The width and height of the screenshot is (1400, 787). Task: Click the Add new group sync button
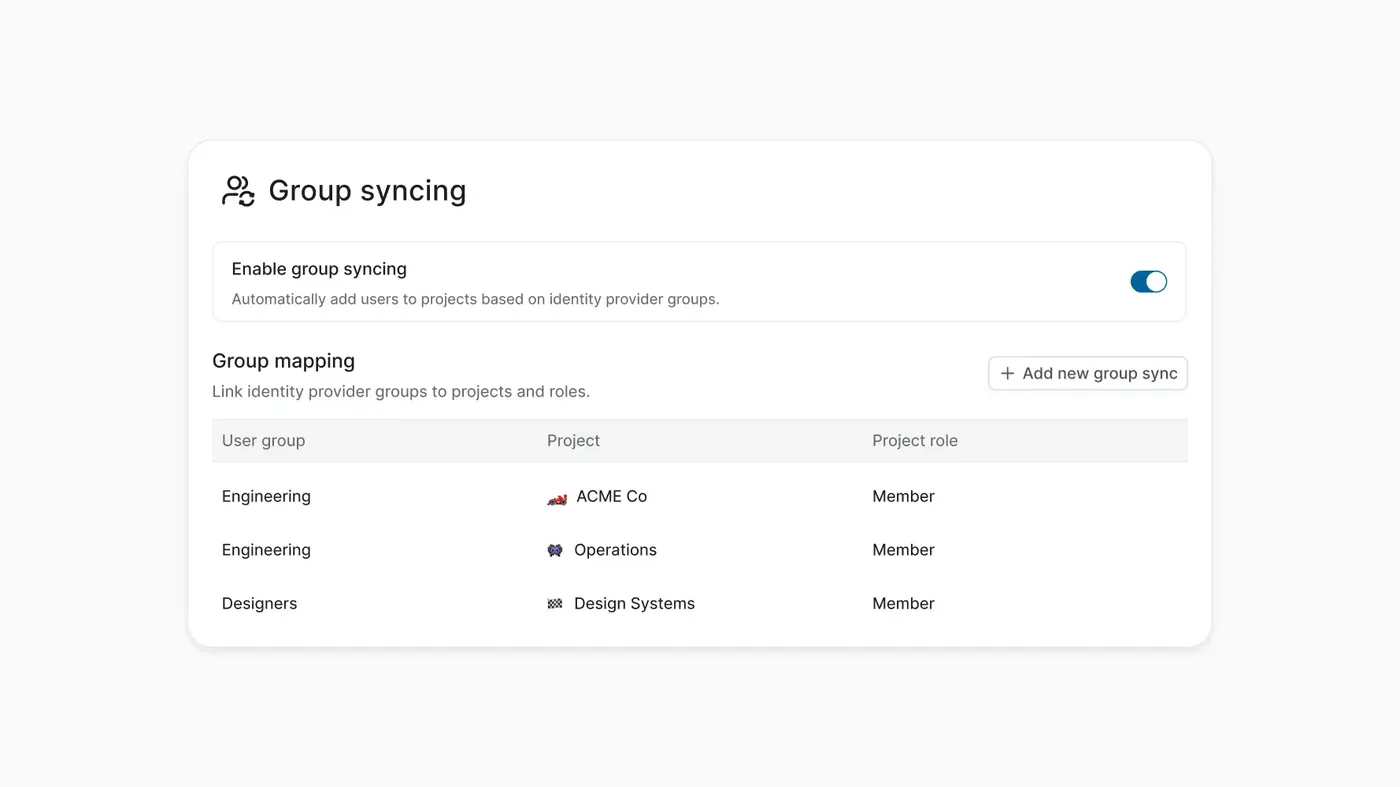point(1088,373)
